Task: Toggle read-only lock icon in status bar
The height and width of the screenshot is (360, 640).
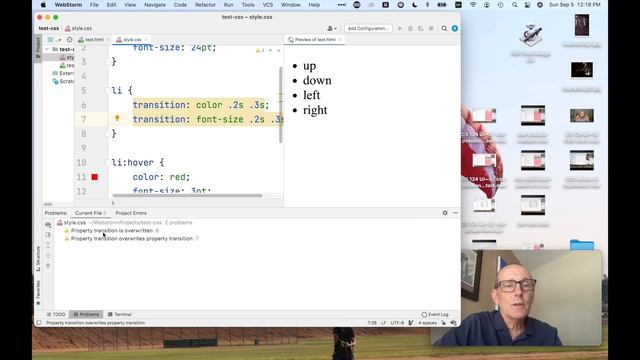Action: [444, 323]
